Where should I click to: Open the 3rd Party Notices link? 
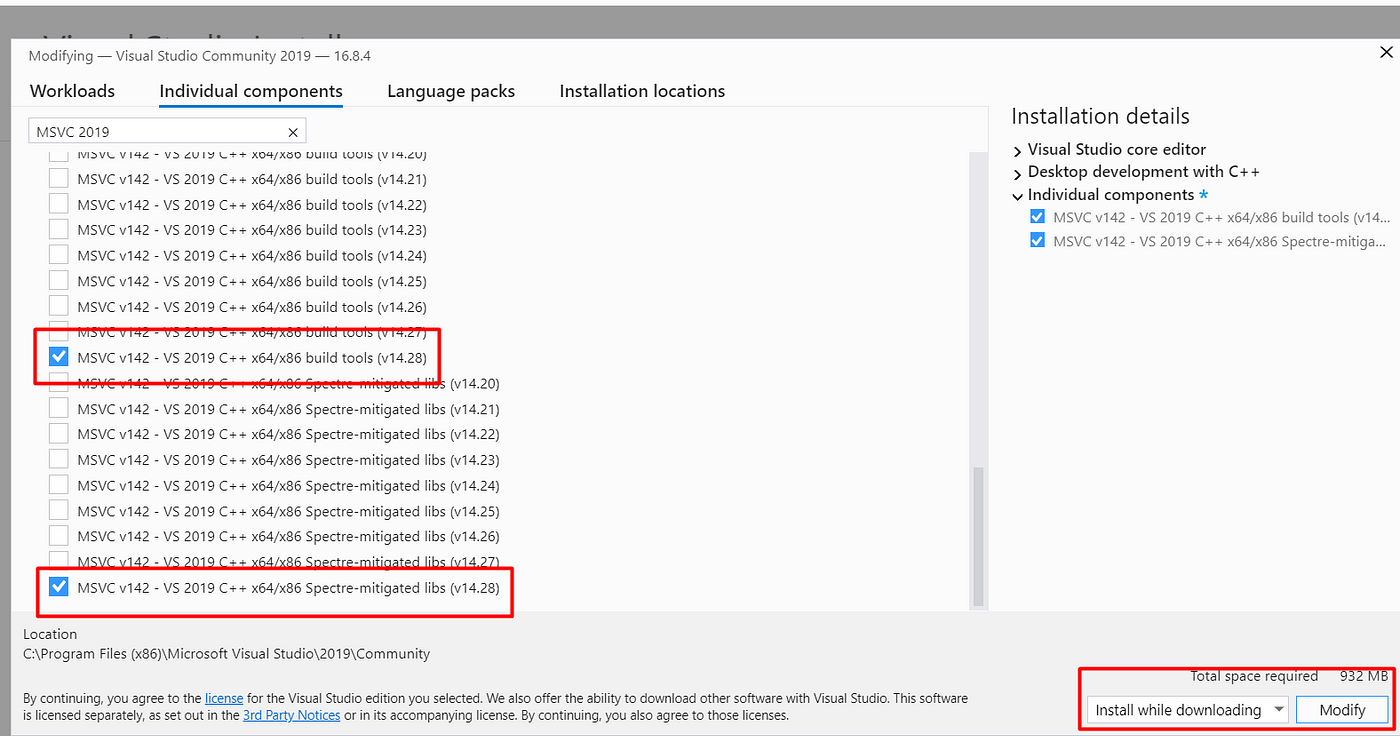pyautogui.click(x=291, y=715)
